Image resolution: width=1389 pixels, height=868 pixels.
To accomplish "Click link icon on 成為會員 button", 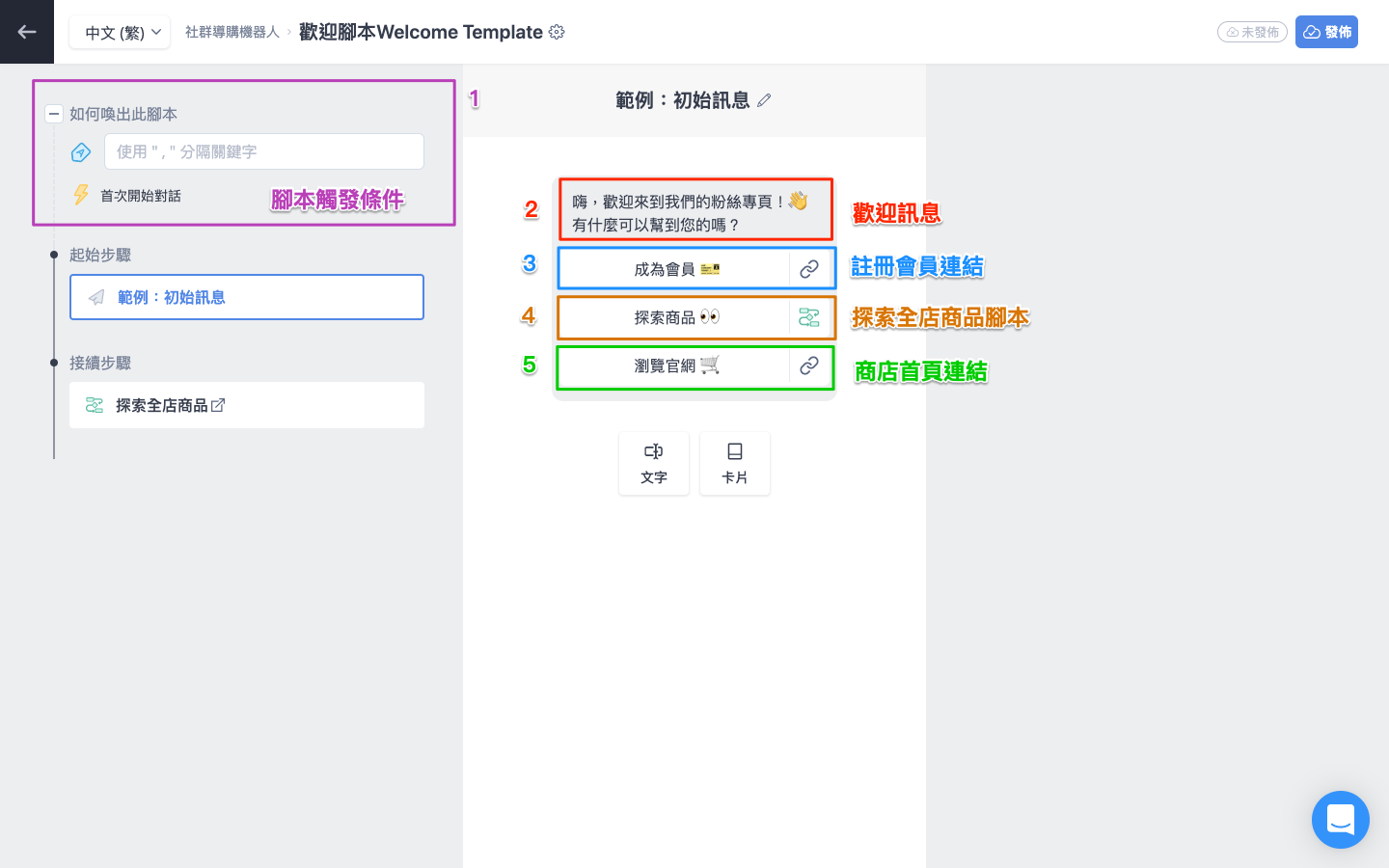I will point(809,269).
